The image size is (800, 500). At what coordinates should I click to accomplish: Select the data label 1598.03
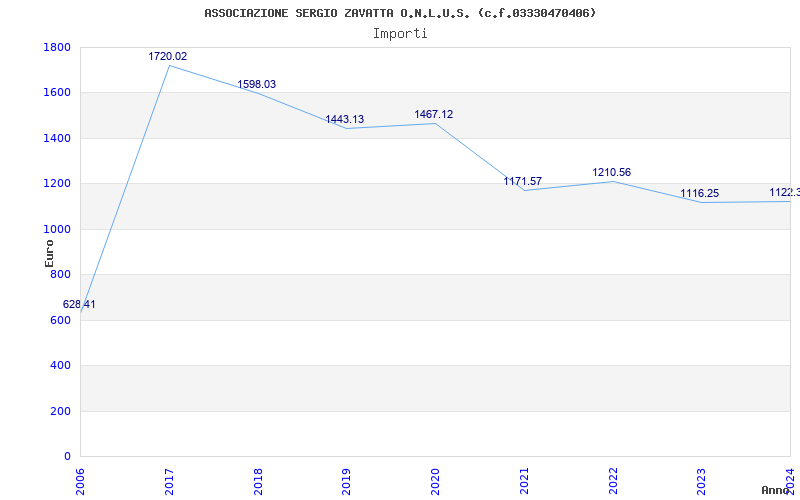coord(257,85)
